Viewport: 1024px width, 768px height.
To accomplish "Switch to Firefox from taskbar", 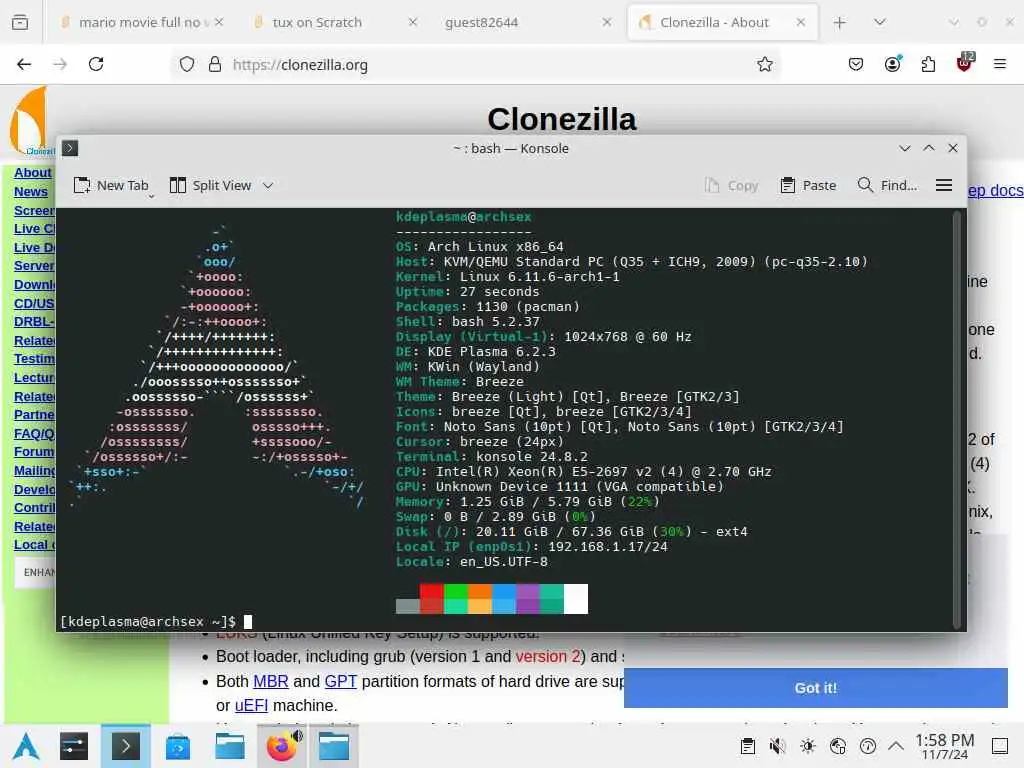I will (x=281, y=746).
